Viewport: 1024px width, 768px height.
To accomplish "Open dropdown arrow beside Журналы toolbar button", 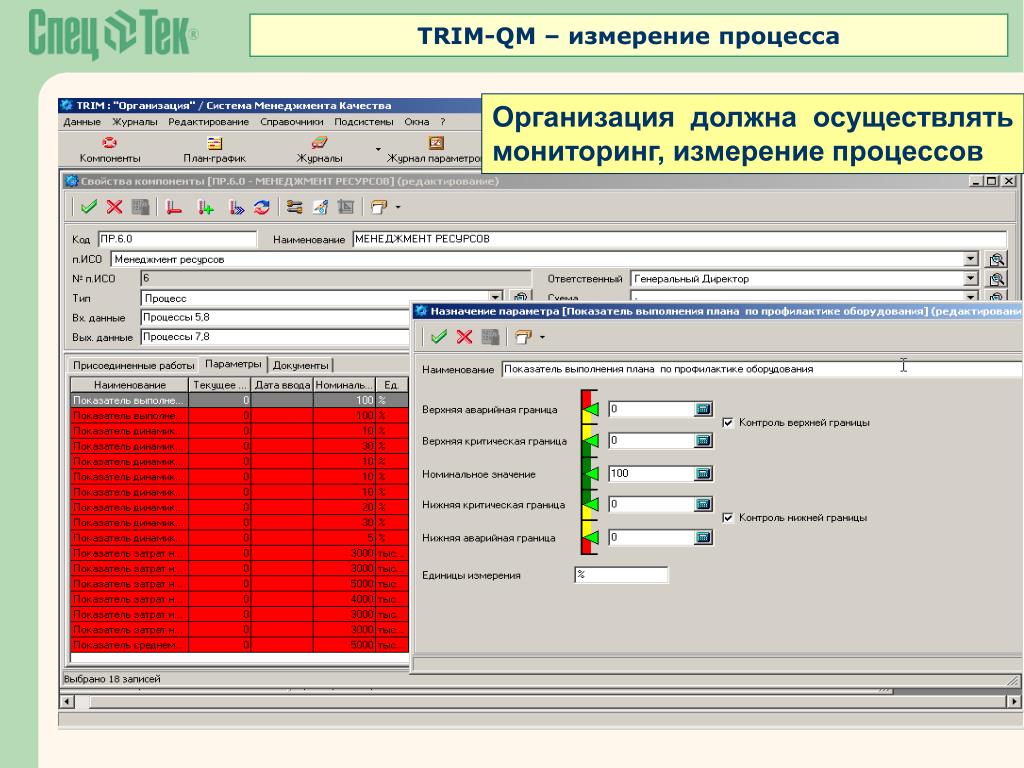I will (x=377, y=150).
